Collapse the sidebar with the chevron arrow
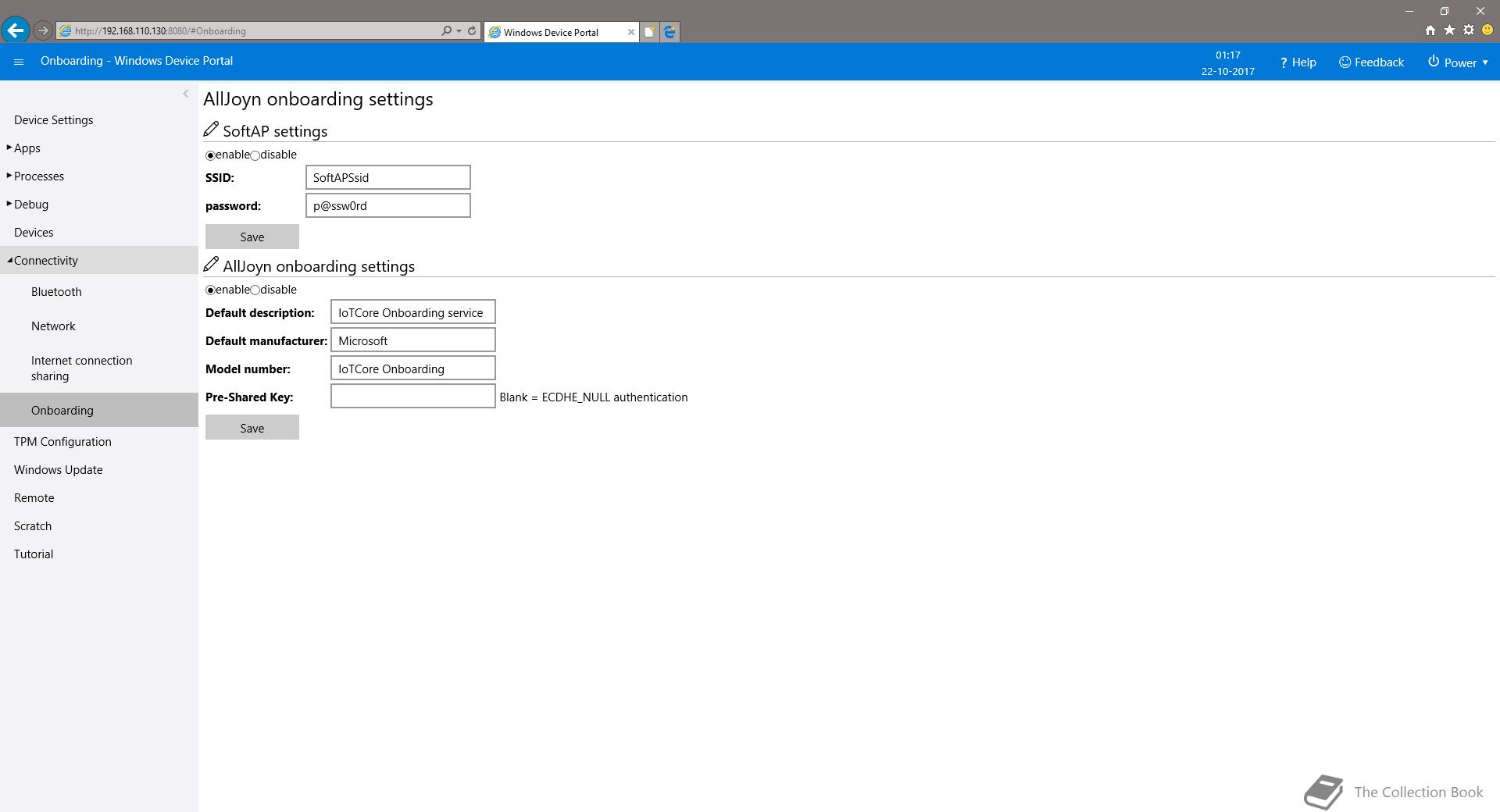The width and height of the screenshot is (1500, 812). pyautogui.click(x=186, y=94)
